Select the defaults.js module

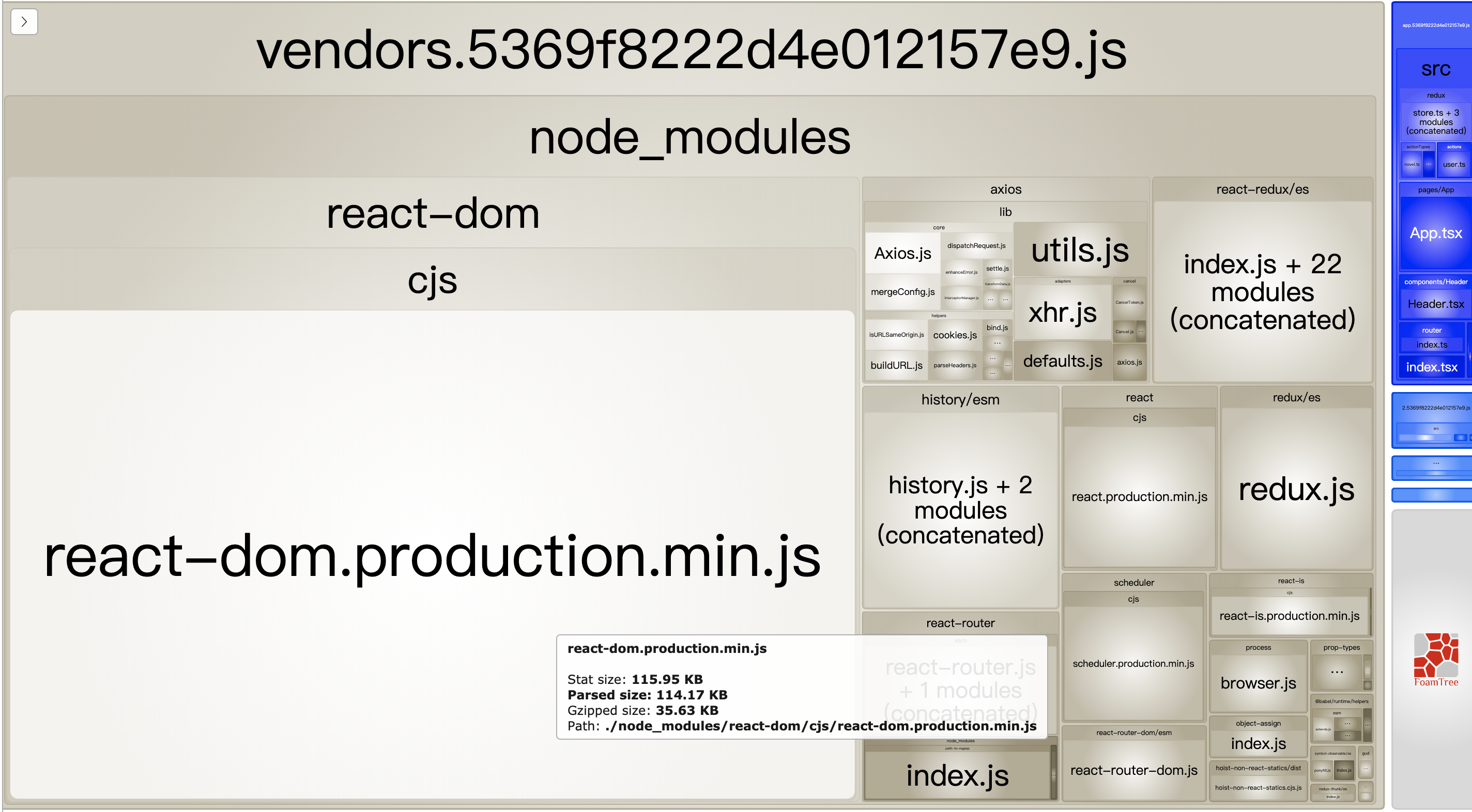pyautogui.click(x=1062, y=361)
